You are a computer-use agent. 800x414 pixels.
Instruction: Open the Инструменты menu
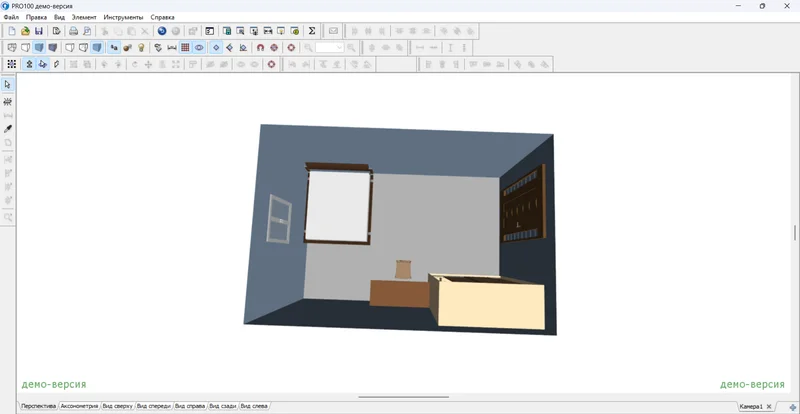pyautogui.click(x=122, y=17)
